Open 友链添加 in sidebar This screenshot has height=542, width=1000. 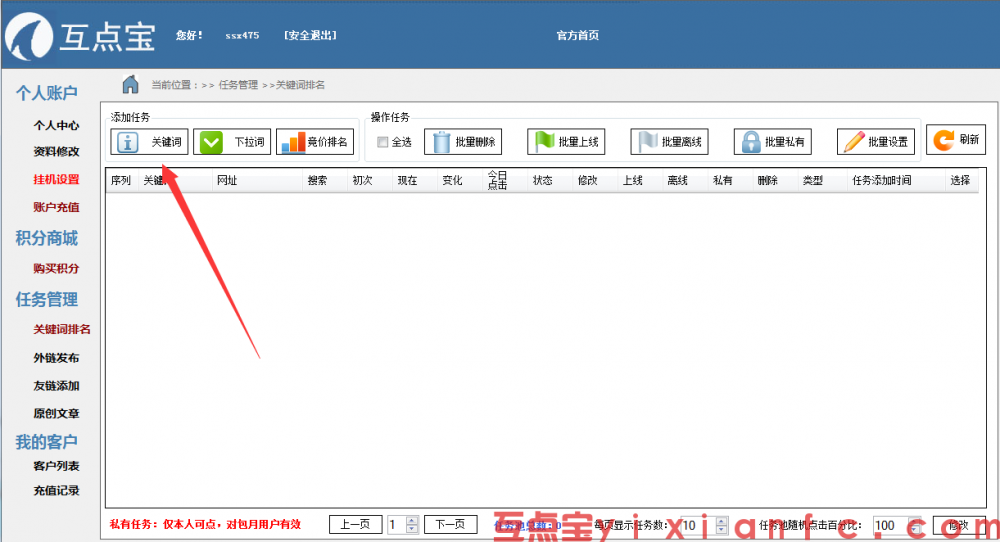tap(56, 386)
